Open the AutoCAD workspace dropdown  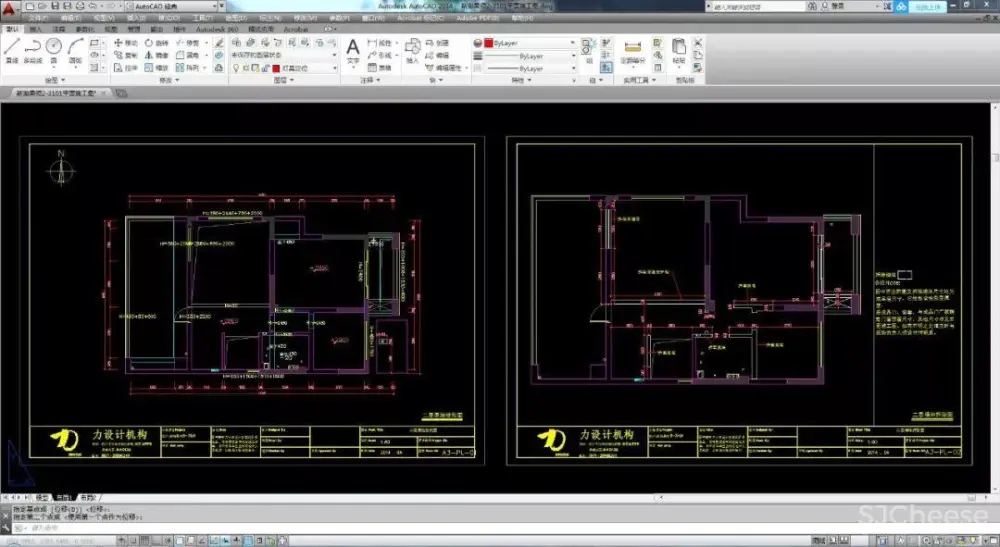point(172,6)
